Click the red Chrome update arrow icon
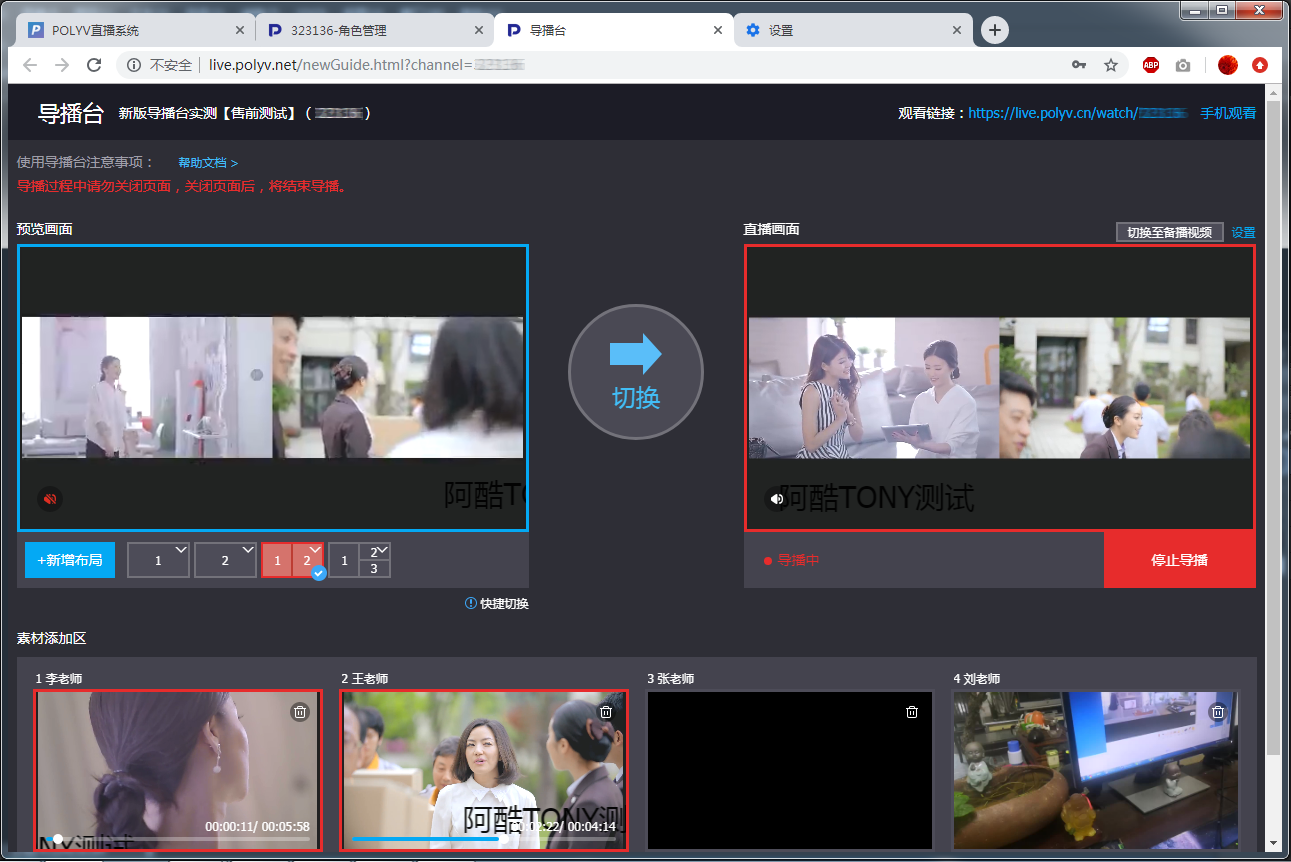 tap(1260, 65)
